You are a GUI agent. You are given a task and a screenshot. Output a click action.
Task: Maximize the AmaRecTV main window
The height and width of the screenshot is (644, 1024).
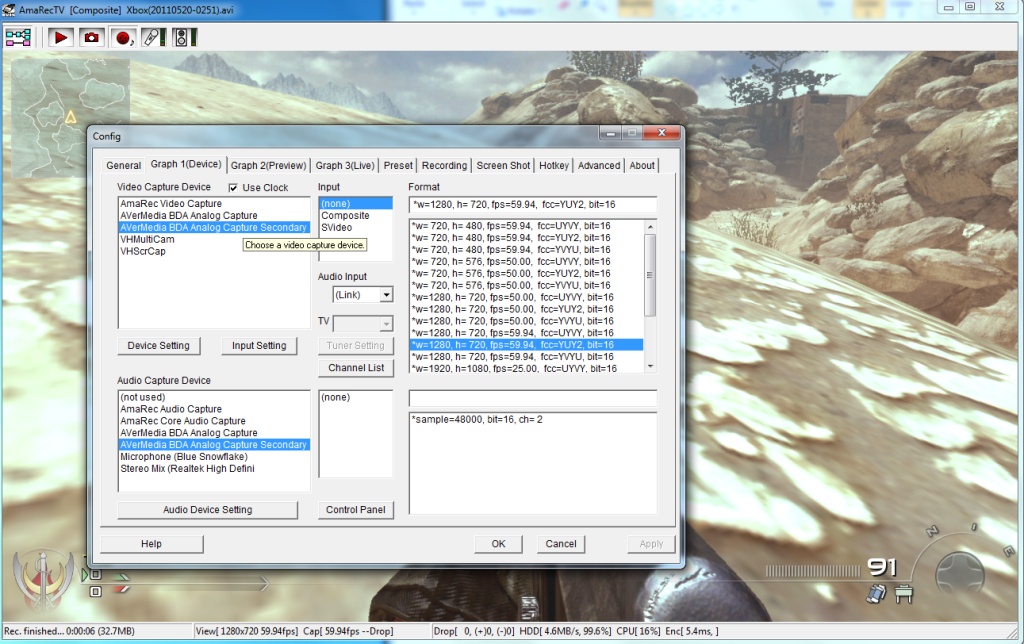tap(970, 7)
